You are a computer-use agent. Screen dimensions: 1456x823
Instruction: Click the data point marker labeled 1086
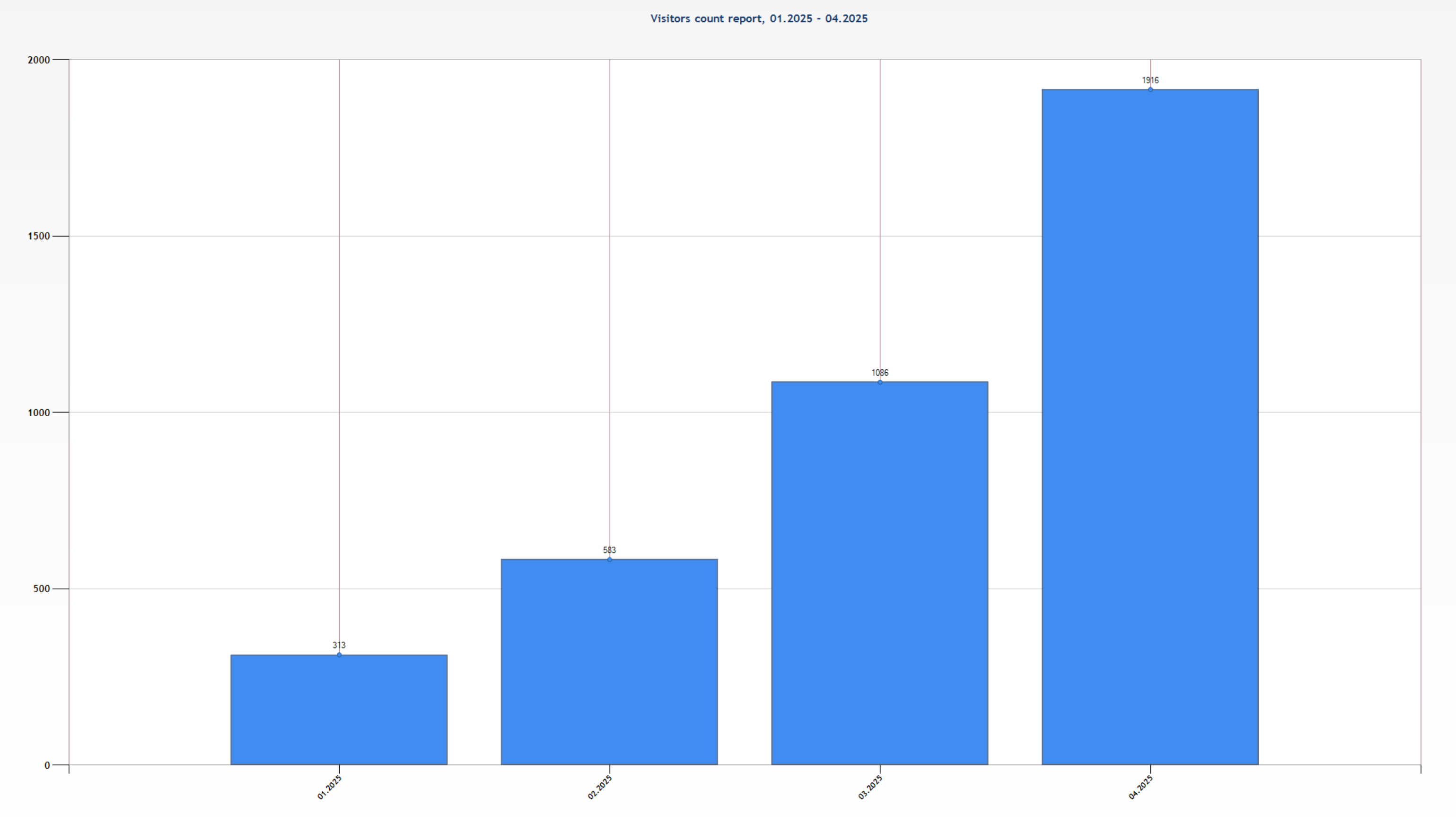879,382
